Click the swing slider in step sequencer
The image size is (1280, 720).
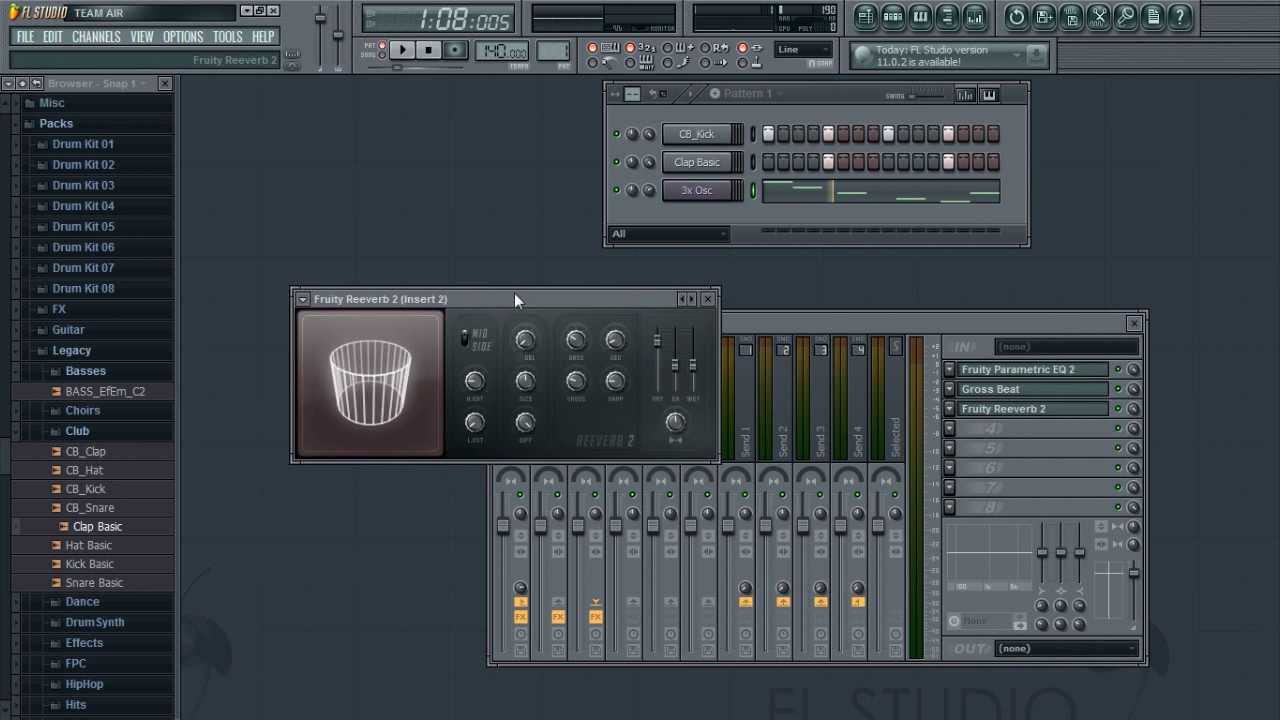tap(926, 96)
